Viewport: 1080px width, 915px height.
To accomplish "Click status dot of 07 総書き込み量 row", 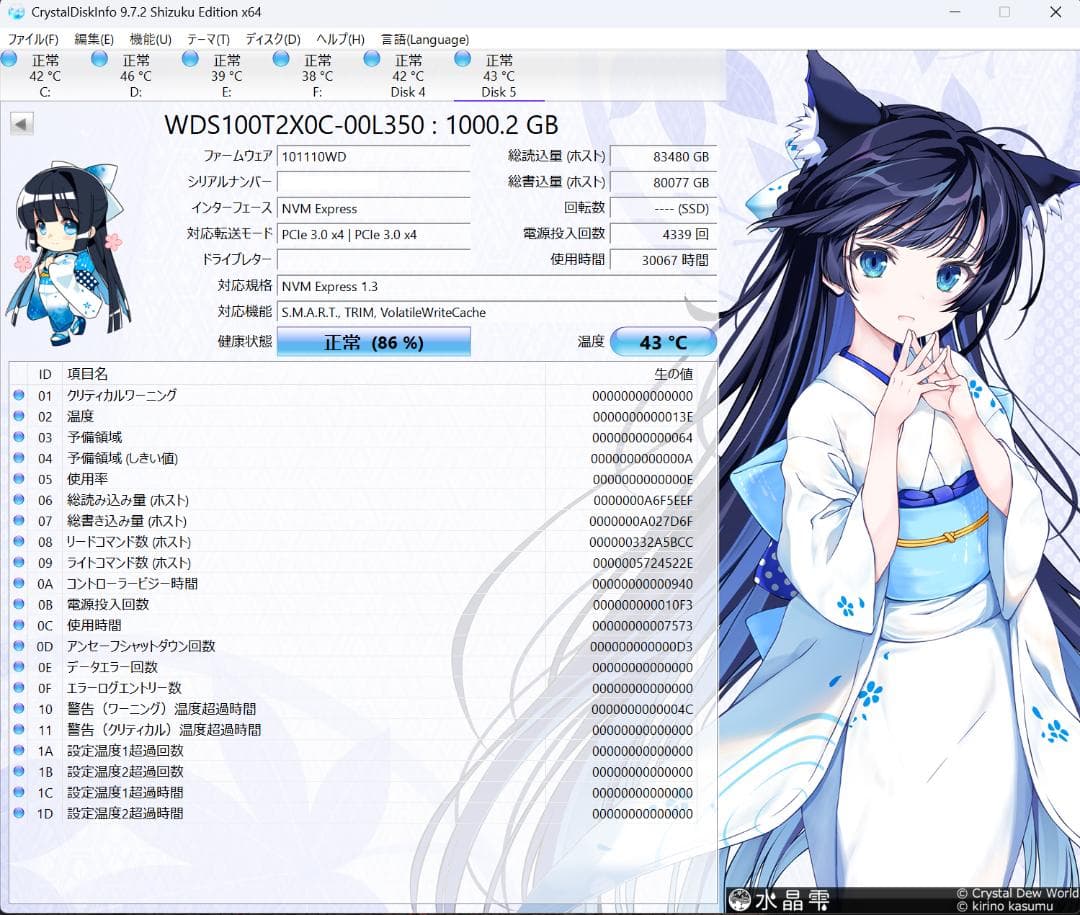I will coord(19,520).
